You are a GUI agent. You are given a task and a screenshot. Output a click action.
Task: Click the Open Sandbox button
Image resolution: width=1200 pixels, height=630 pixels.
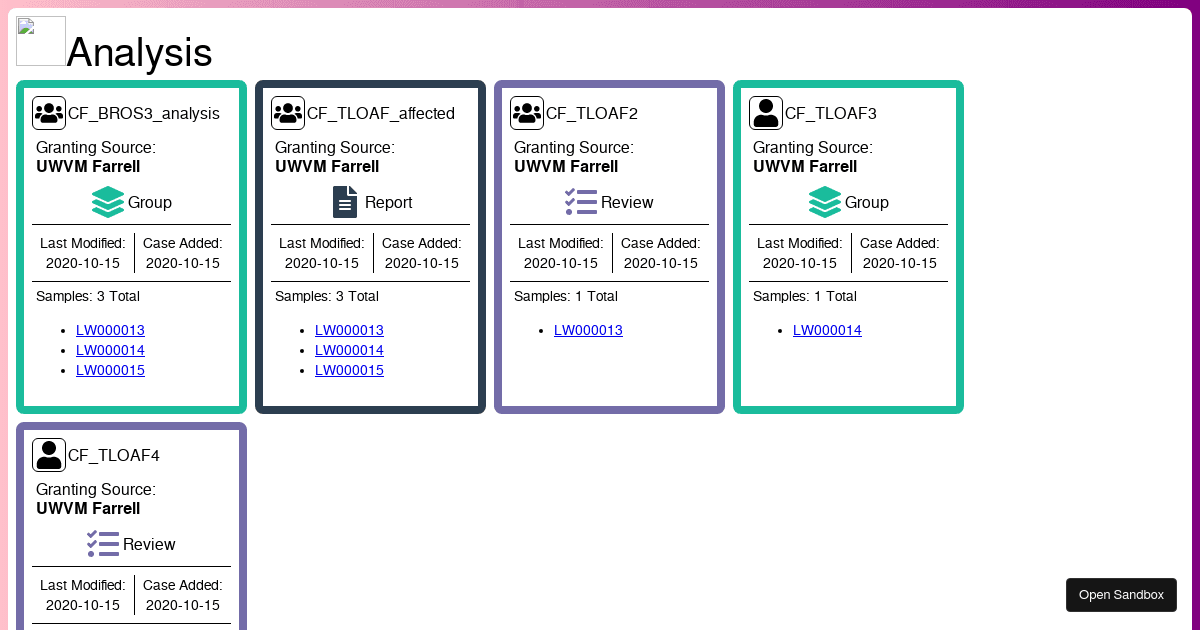click(x=1121, y=594)
